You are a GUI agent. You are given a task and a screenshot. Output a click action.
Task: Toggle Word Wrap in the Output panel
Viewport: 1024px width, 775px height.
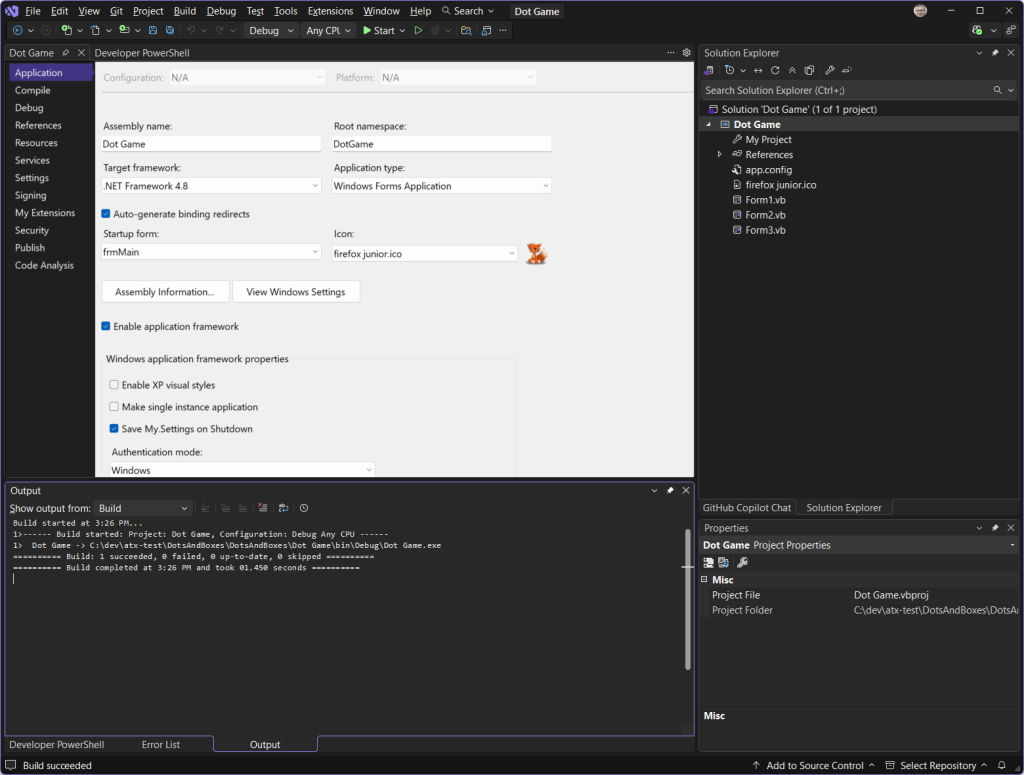pyautogui.click(x=283, y=508)
